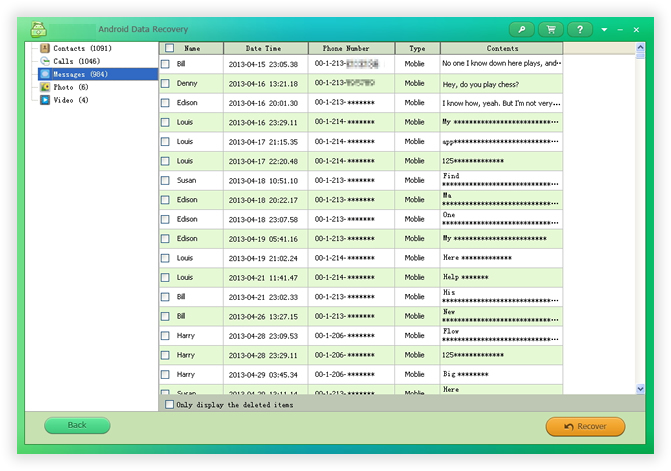Click the message list scrollbar thumb

tap(640, 56)
